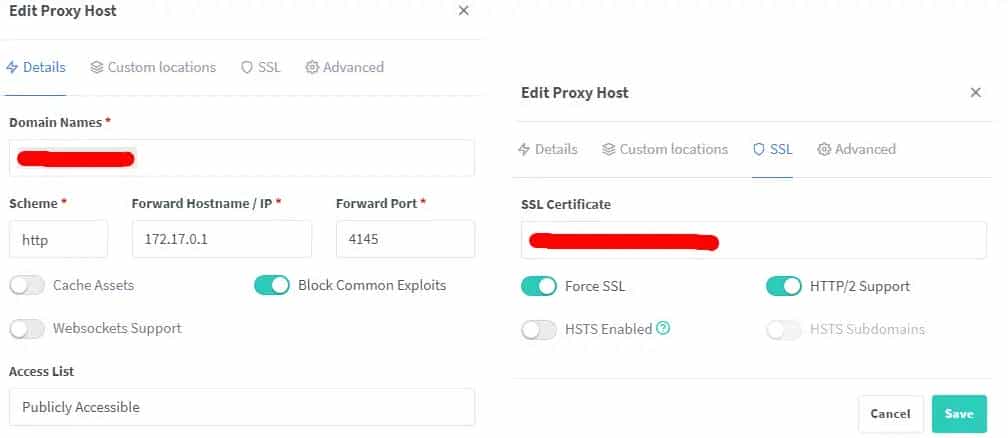Toggle Cache Assets switch
Screen dimensions: 1008x438
coord(27,285)
